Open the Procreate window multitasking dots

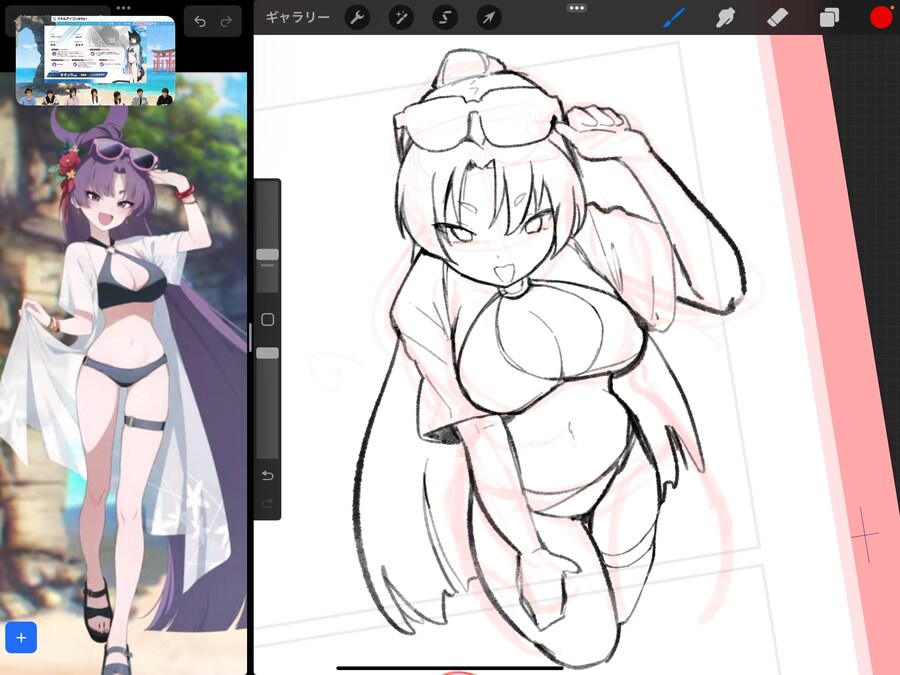tap(576, 8)
